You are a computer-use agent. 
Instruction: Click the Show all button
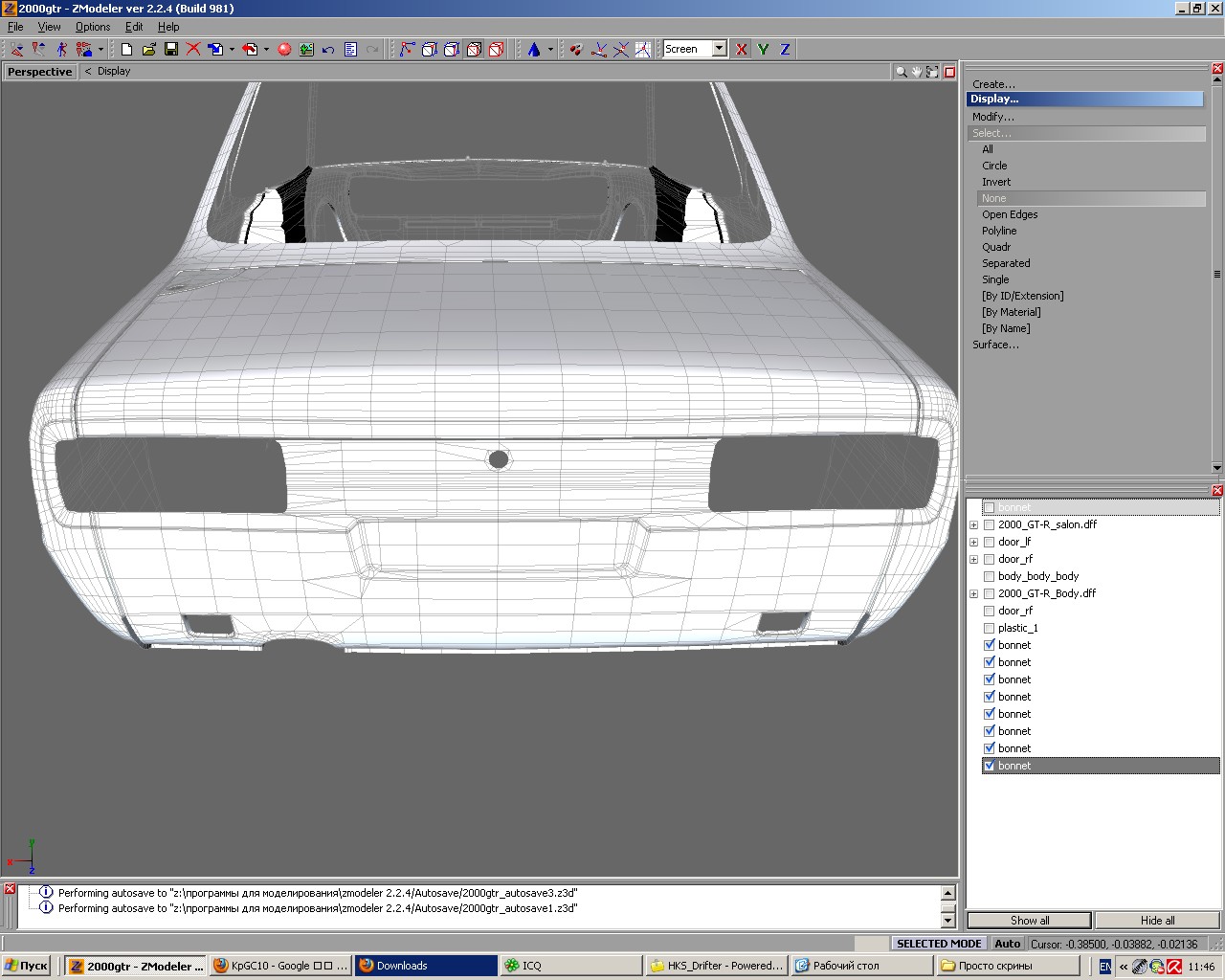point(1029,920)
